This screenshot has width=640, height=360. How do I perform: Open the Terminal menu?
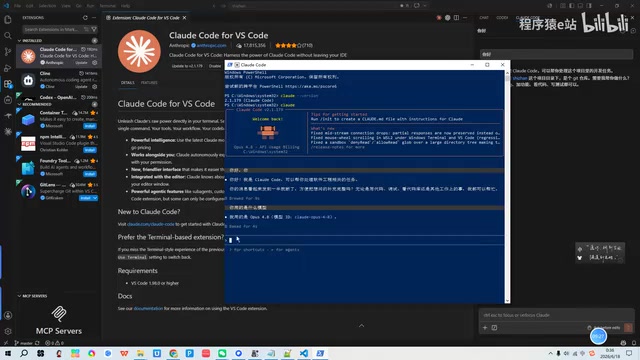point(107,6)
